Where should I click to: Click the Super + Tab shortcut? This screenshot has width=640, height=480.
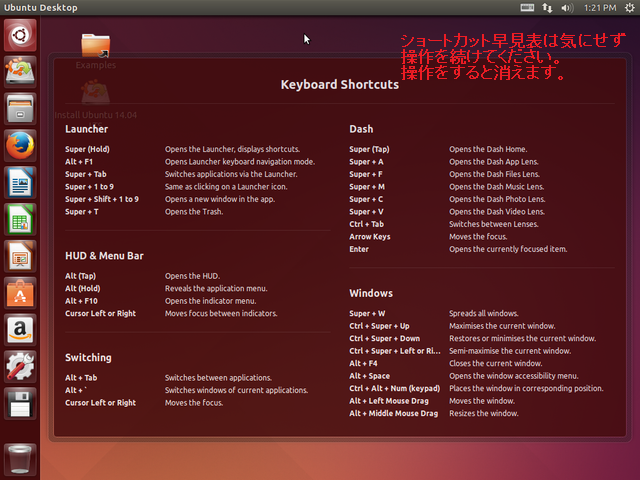(x=86, y=174)
